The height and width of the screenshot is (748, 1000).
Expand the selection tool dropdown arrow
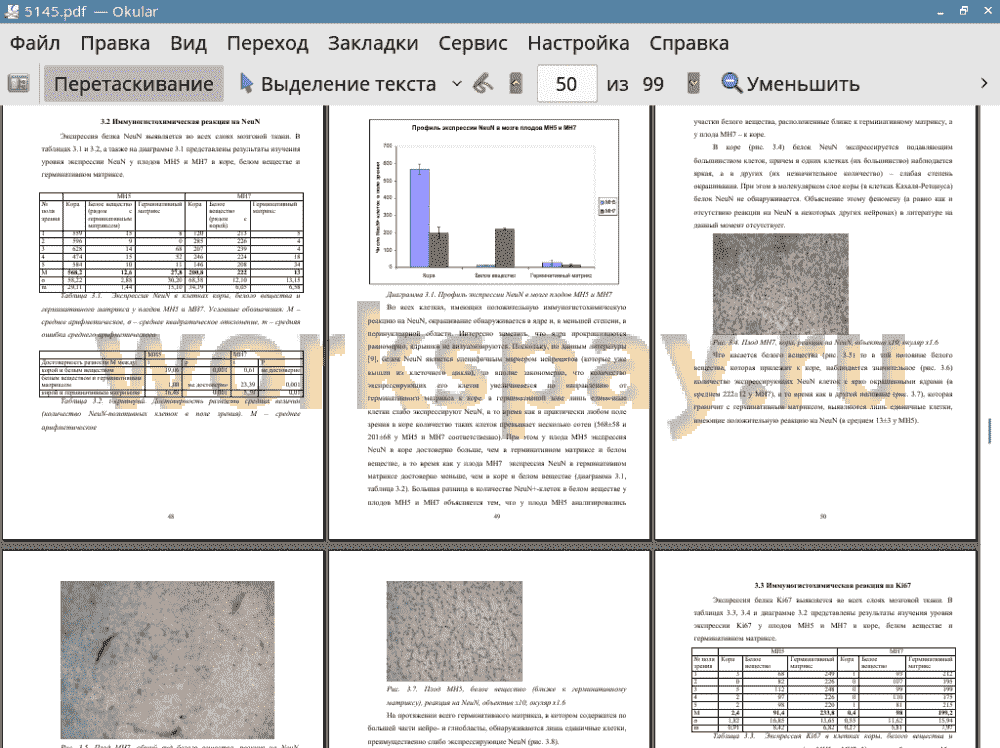[x=457, y=84]
